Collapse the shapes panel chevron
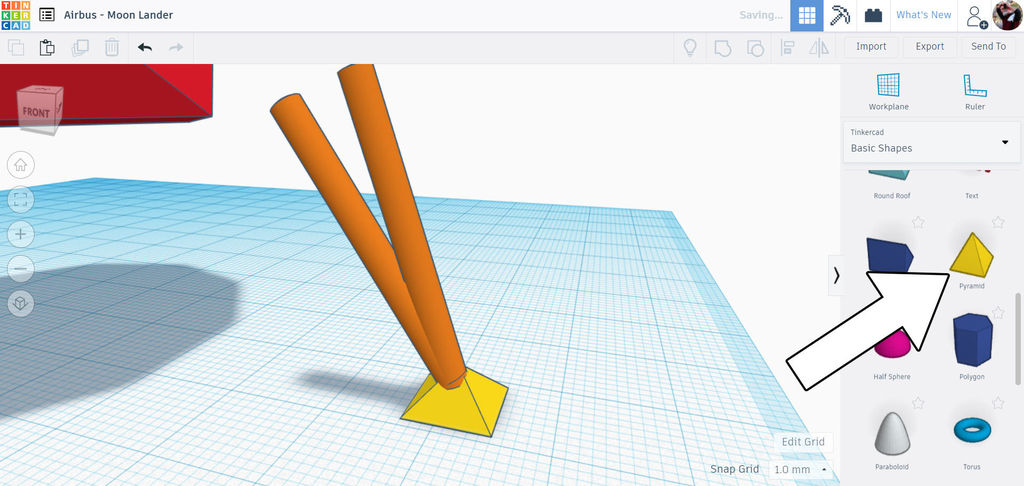Image resolution: width=1024 pixels, height=486 pixels. tap(836, 276)
